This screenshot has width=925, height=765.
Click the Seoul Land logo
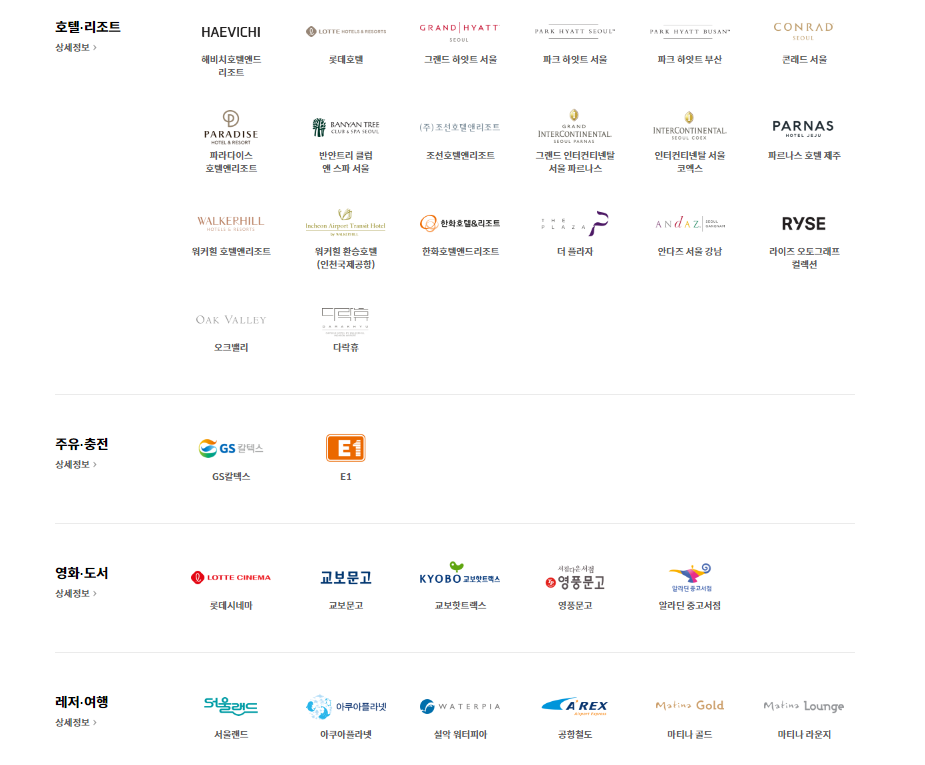pyautogui.click(x=231, y=706)
